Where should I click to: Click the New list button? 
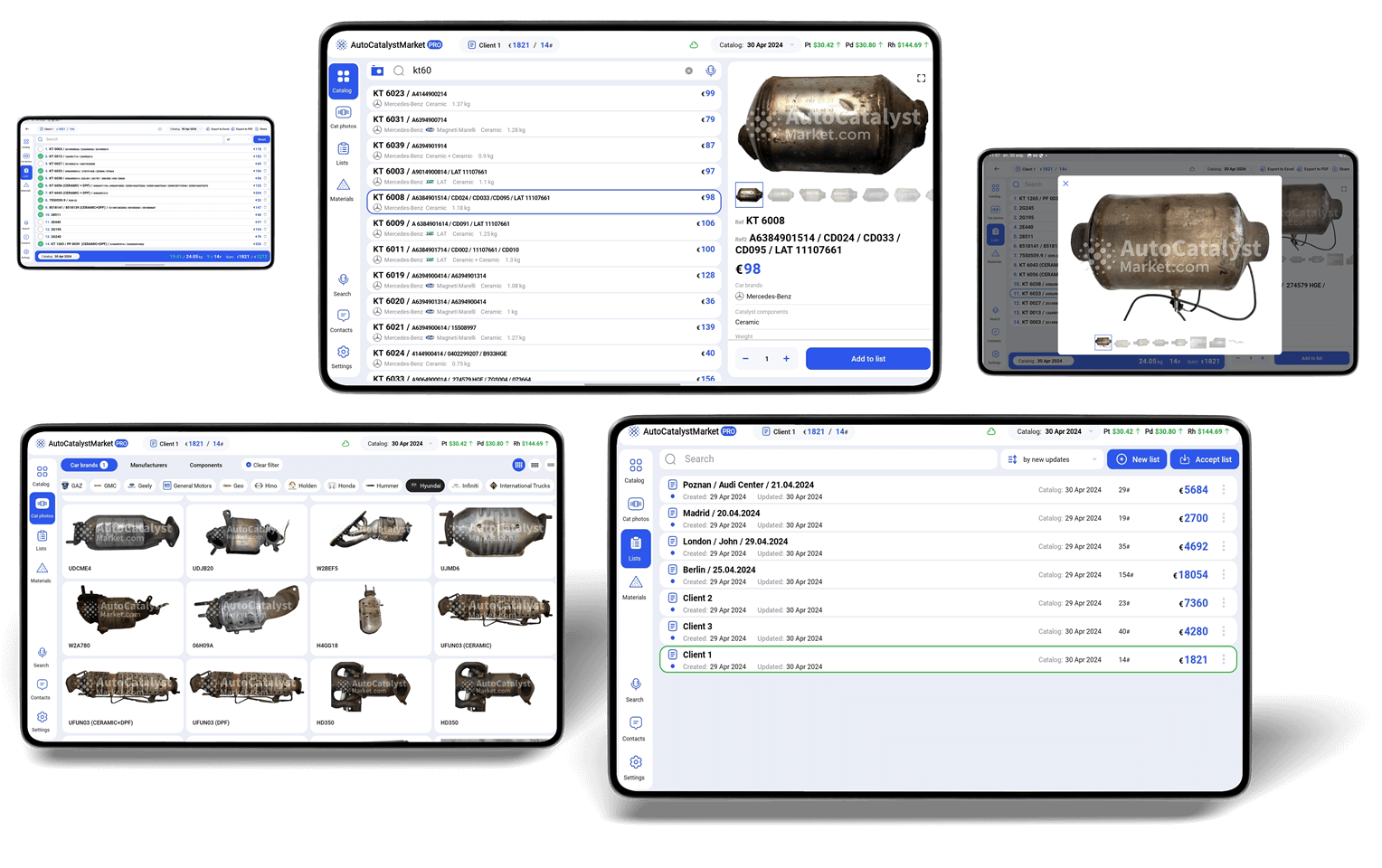1137,459
